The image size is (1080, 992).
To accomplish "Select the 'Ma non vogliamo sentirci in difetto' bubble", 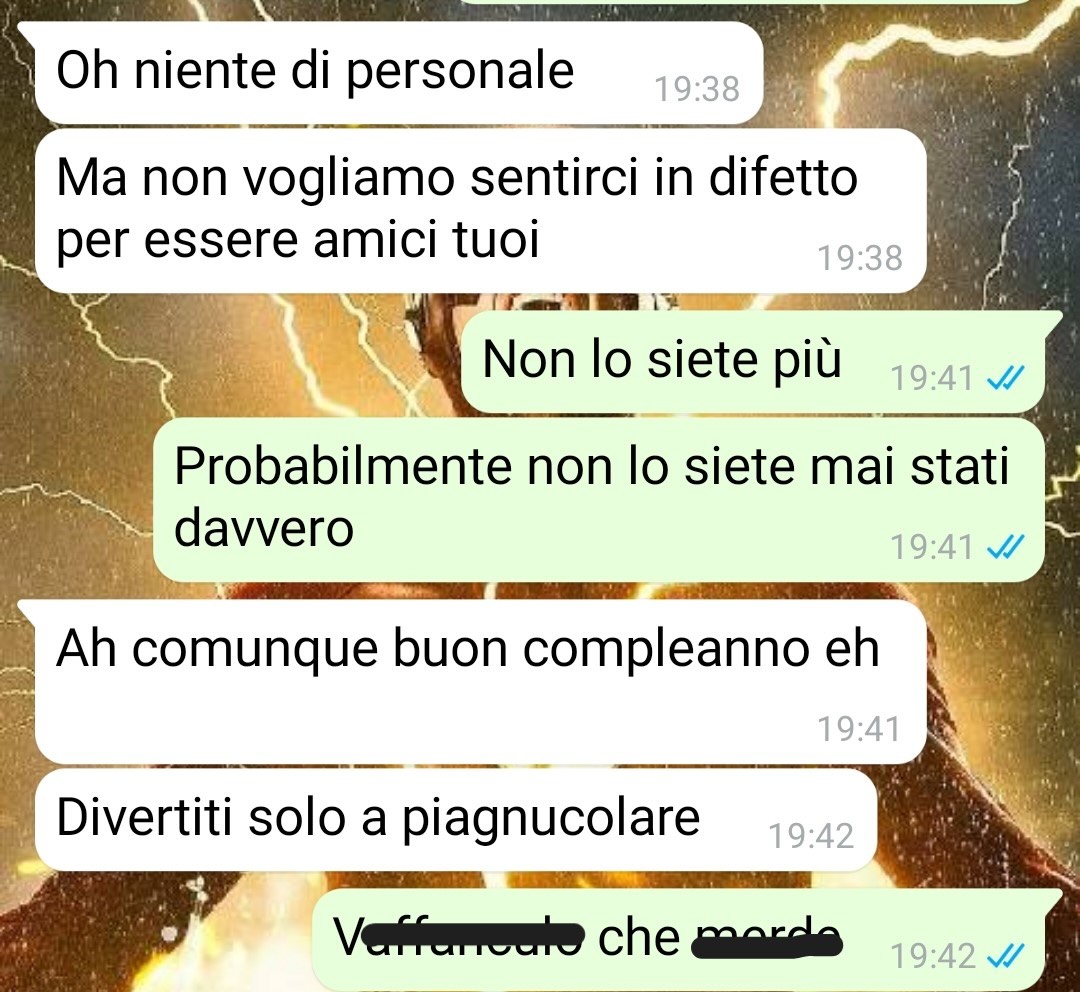I will [x=480, y=211].
